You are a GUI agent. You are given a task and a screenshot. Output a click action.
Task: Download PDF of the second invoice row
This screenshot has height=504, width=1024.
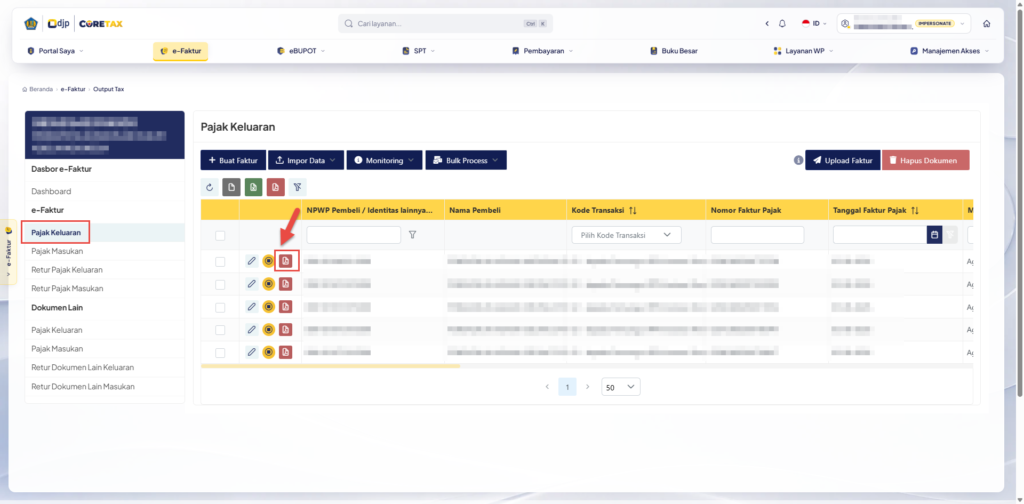point(285,284)
